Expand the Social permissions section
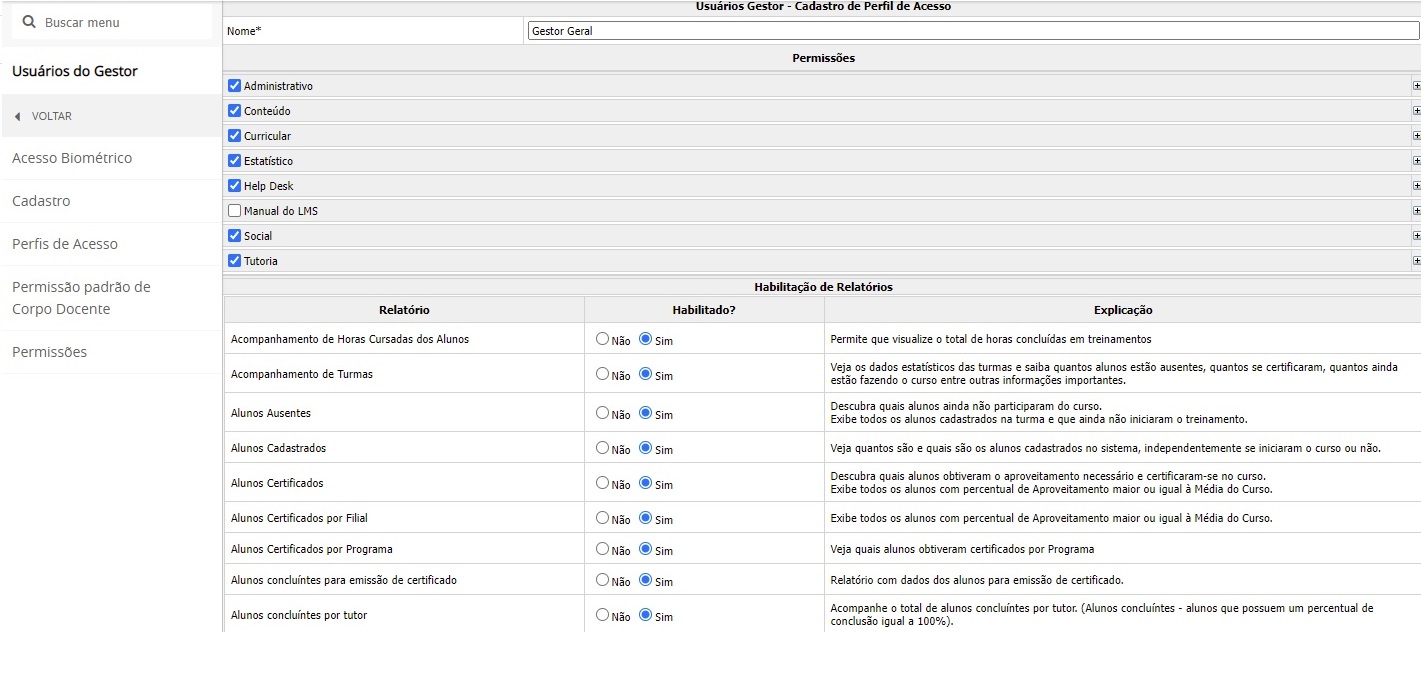 point(1416,236)
